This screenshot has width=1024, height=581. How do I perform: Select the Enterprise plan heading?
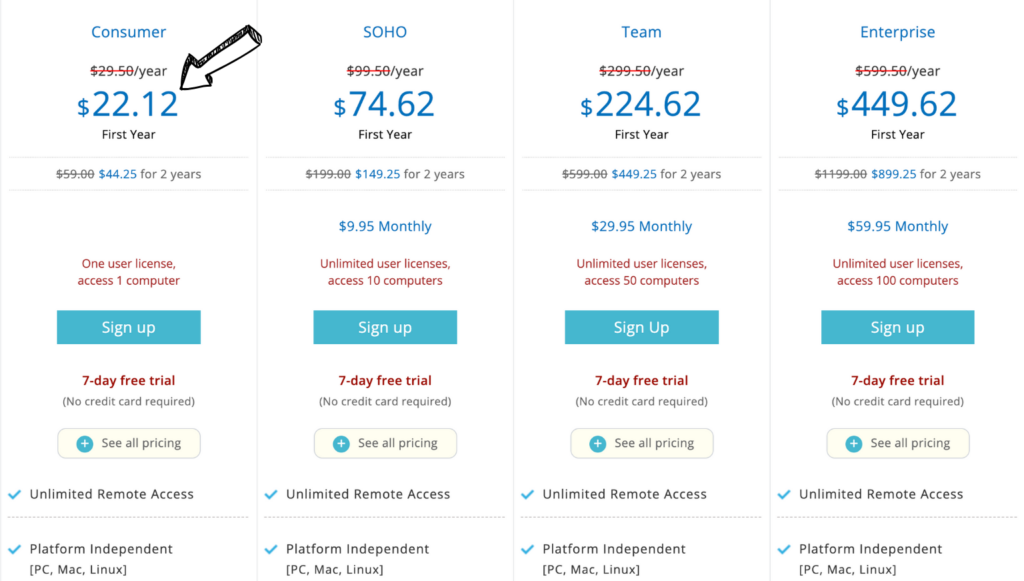[897, 31]
